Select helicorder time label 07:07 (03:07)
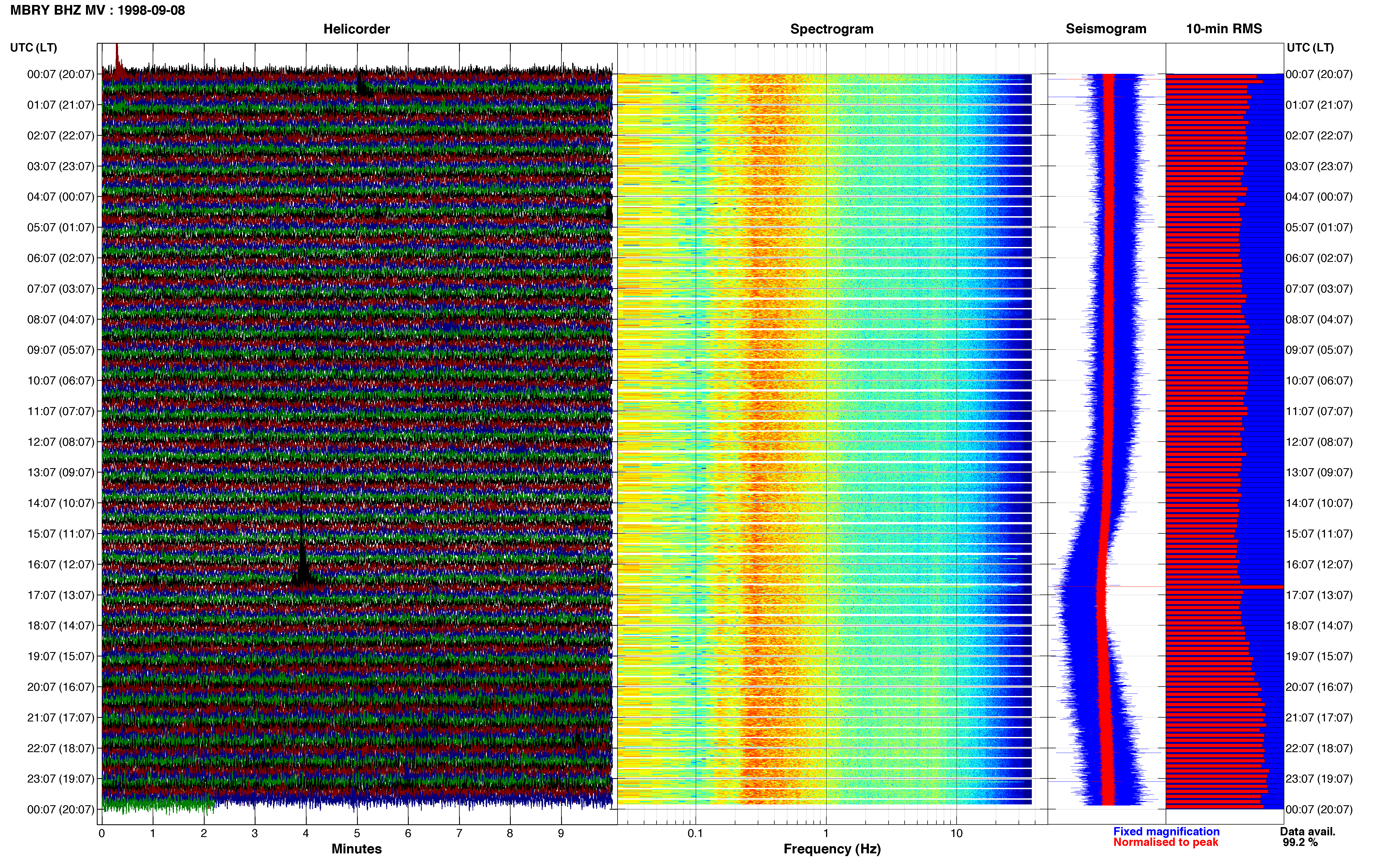 [x=60, y=289]
